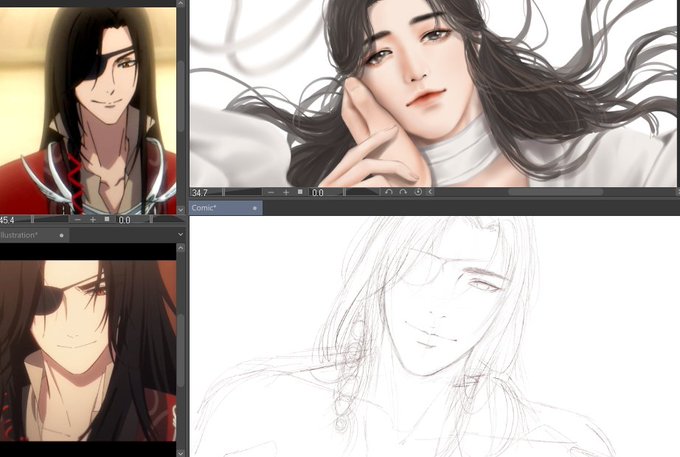Click the horizontal scrollbar of the portrait canvas

pyautogui.click(x=555, y=192)
